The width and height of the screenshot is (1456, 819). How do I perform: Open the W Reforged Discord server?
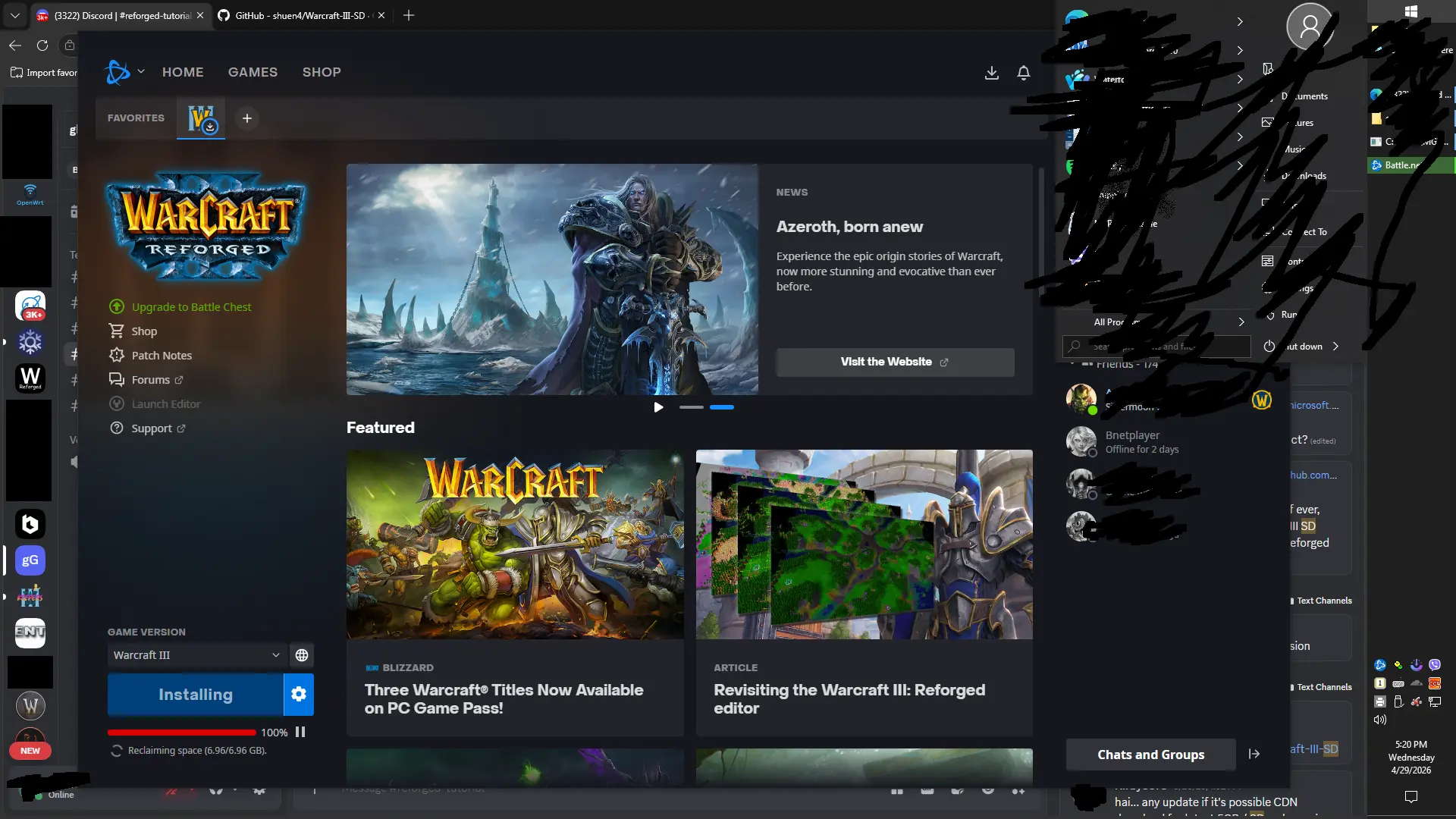30,378
